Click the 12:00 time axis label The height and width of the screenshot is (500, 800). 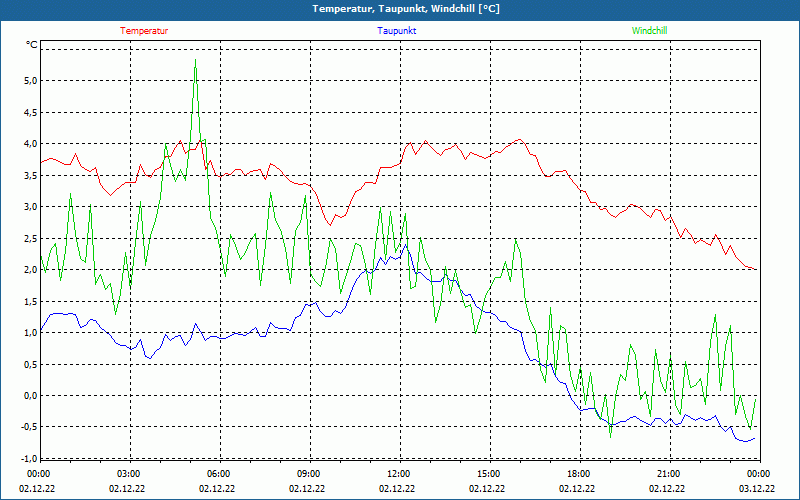[398, 474]
